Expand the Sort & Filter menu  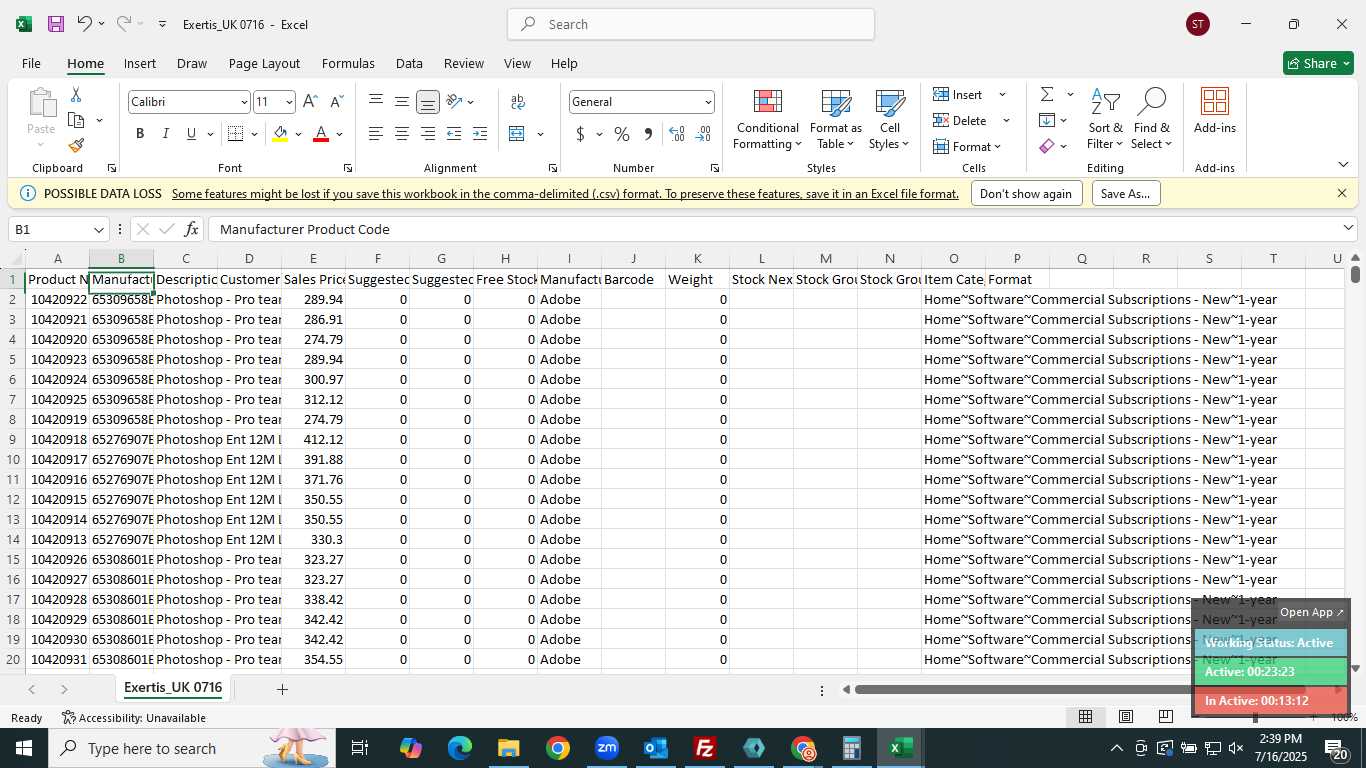1106,118
